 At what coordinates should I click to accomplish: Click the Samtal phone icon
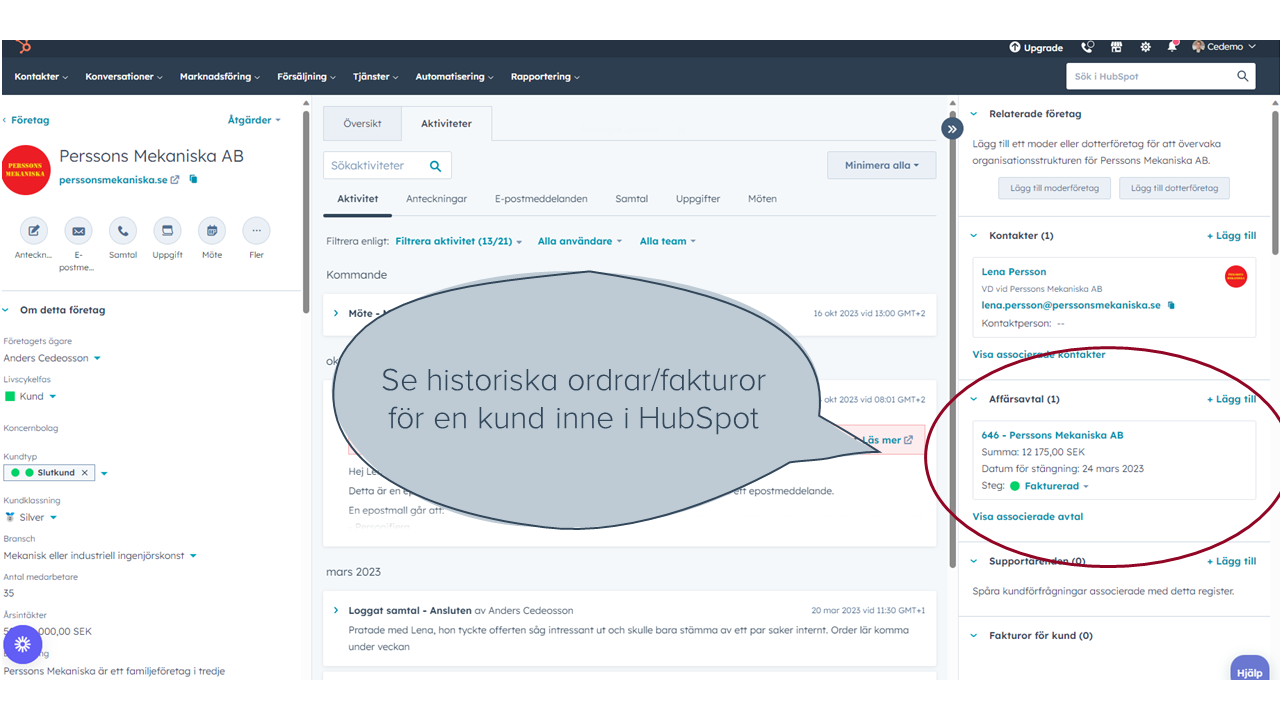(x=123, y=231)
